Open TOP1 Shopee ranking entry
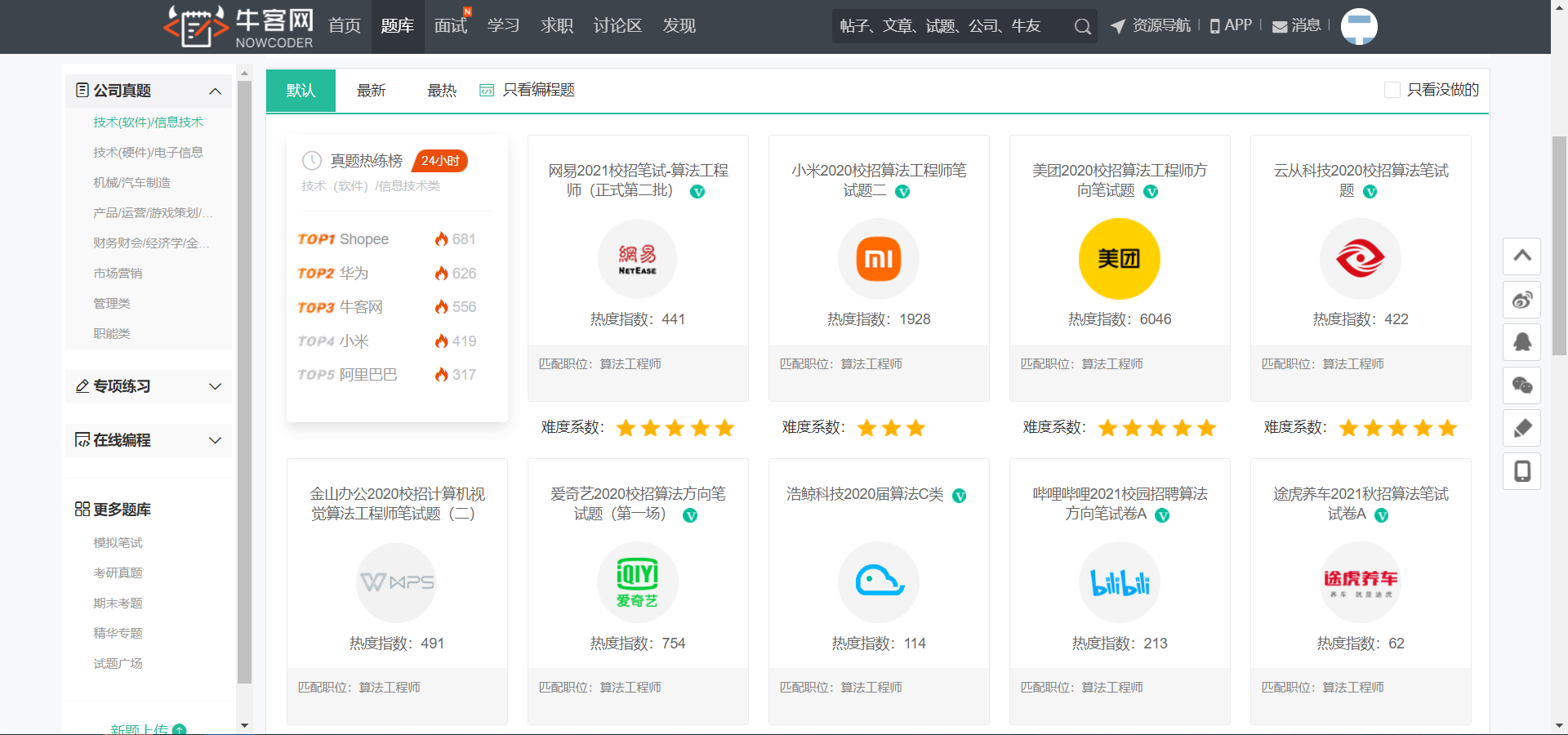 tap(387, 239)
